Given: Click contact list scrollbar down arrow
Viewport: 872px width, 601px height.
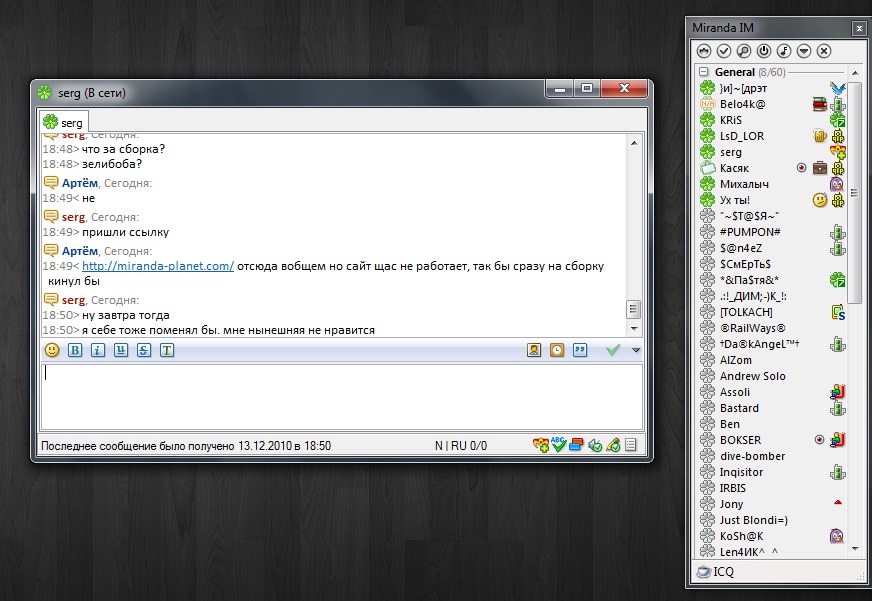Looking at the screenshot, I should (855, 549).
